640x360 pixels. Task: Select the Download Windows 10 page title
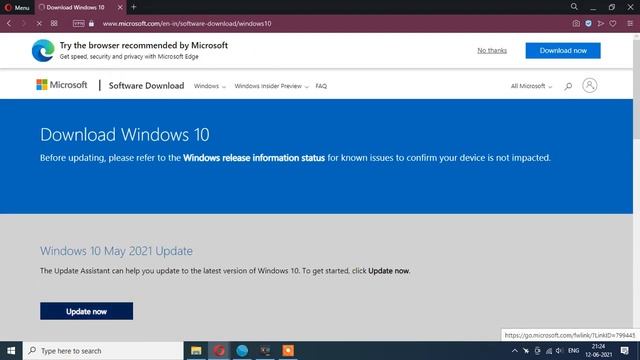[124, 135]
